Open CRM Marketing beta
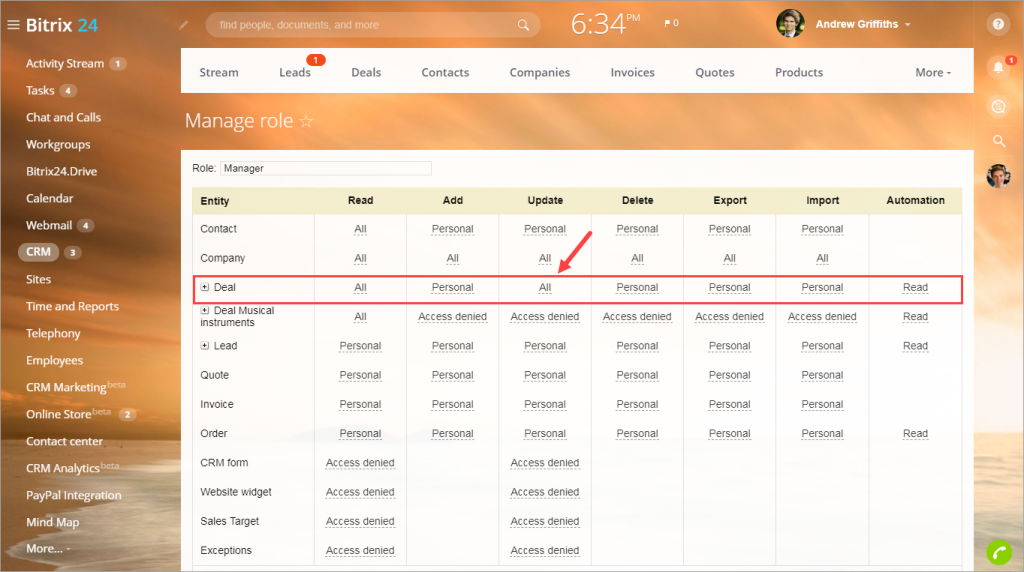 75,387
